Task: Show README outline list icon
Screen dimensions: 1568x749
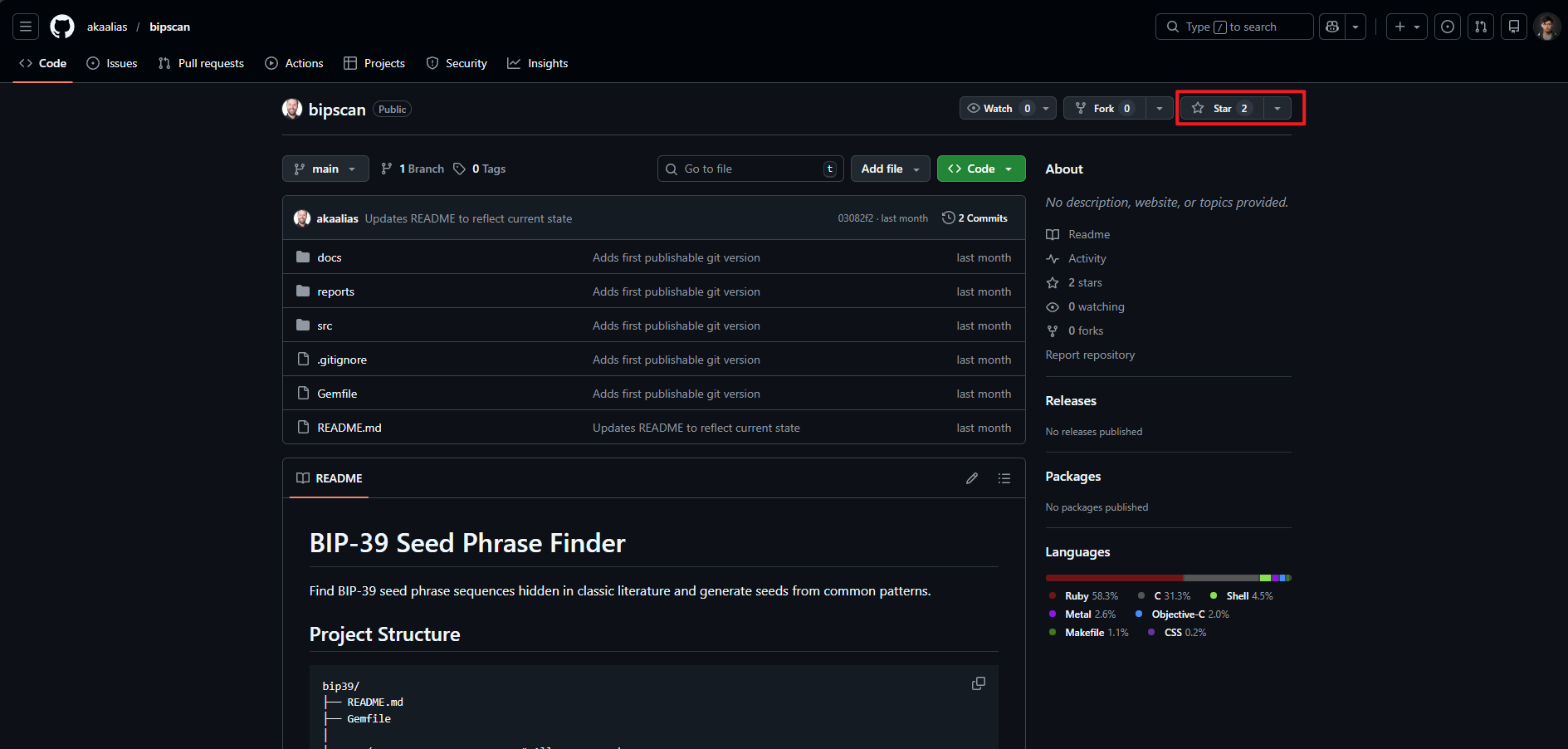Action: (1004, 478)
